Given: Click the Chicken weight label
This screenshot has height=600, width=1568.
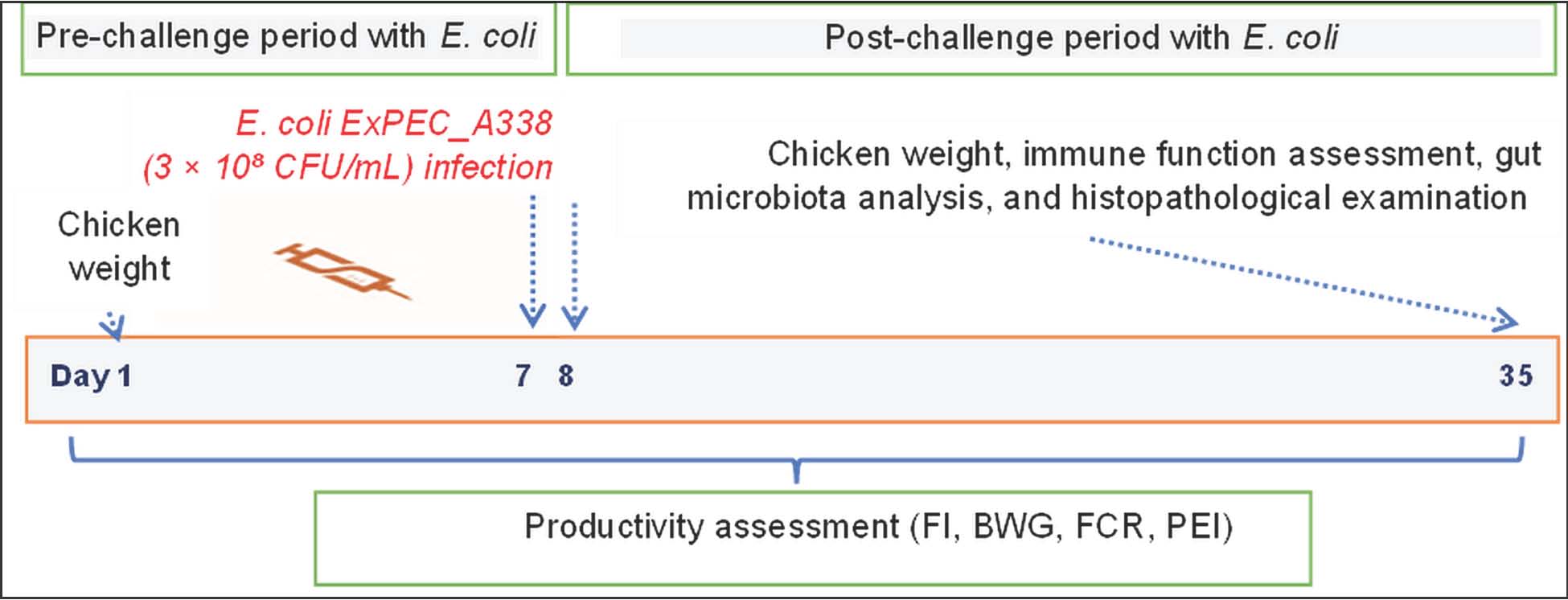Looking at the screenshot, I should coord(119,247).
